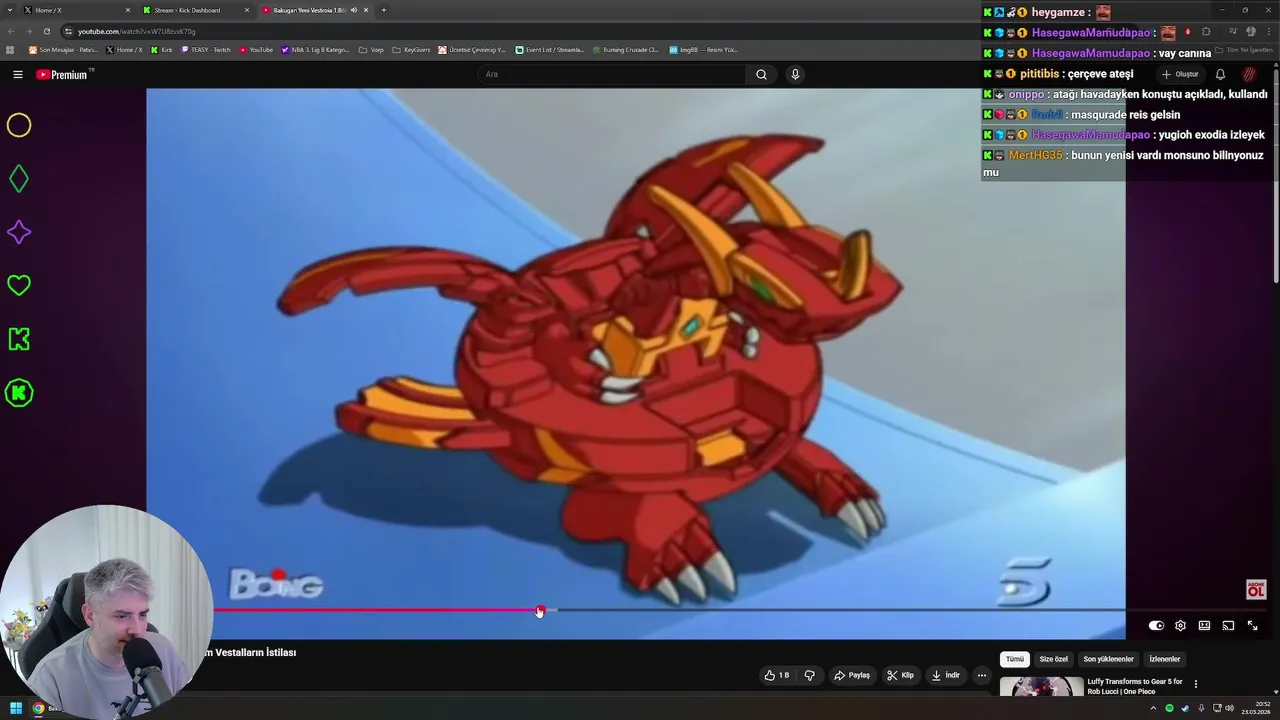Mute the Bakugan tab via speaker icon

click(353, 10)
